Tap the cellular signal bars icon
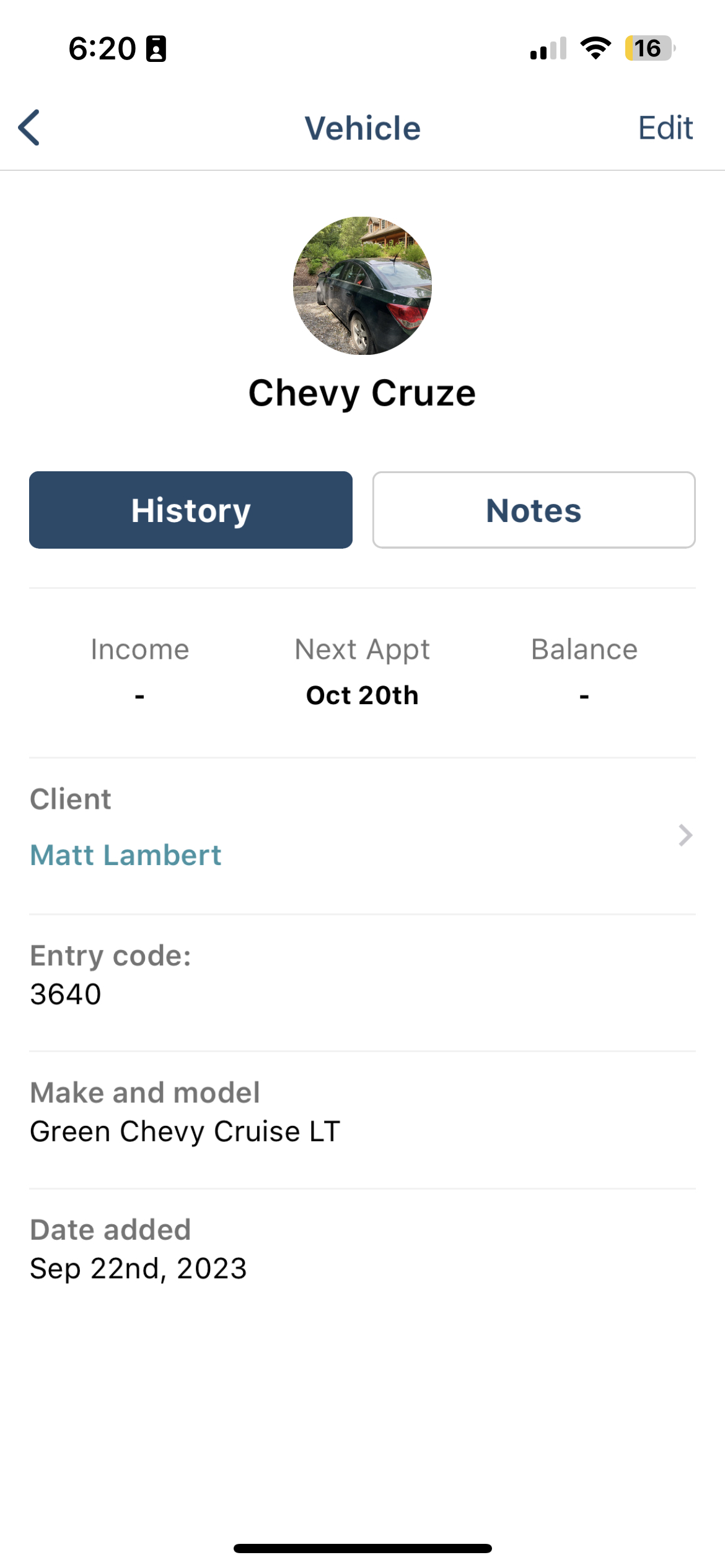 pyautogui.click(x=548, y=48)
